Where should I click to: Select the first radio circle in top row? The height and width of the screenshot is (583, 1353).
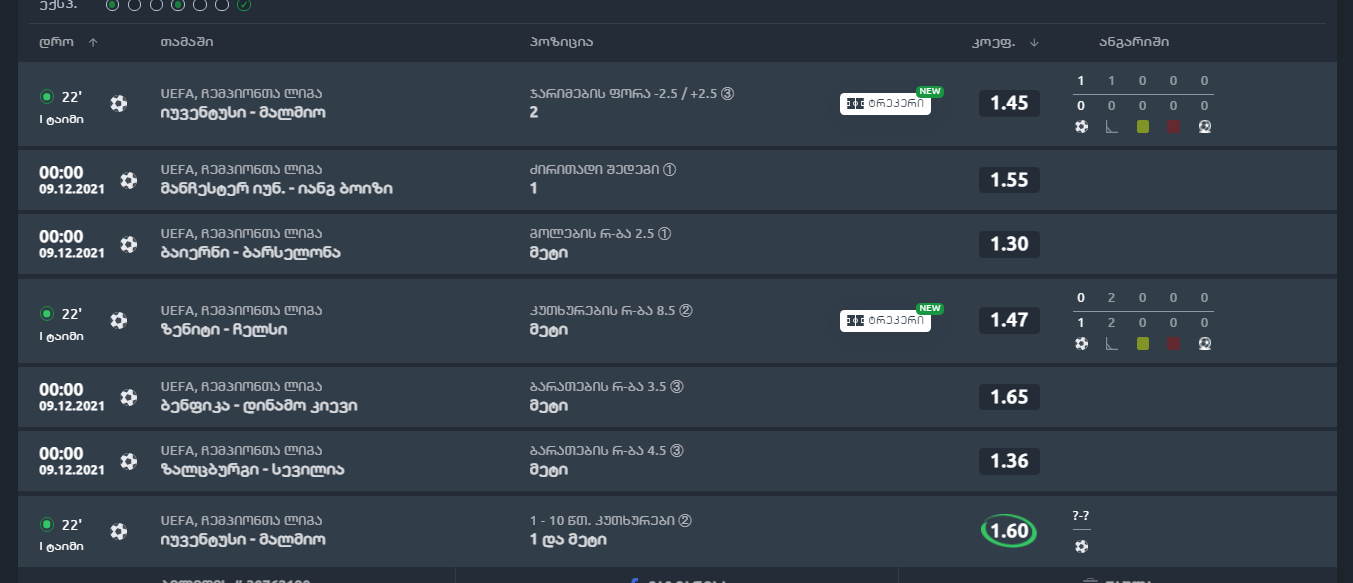coord(112,5)
